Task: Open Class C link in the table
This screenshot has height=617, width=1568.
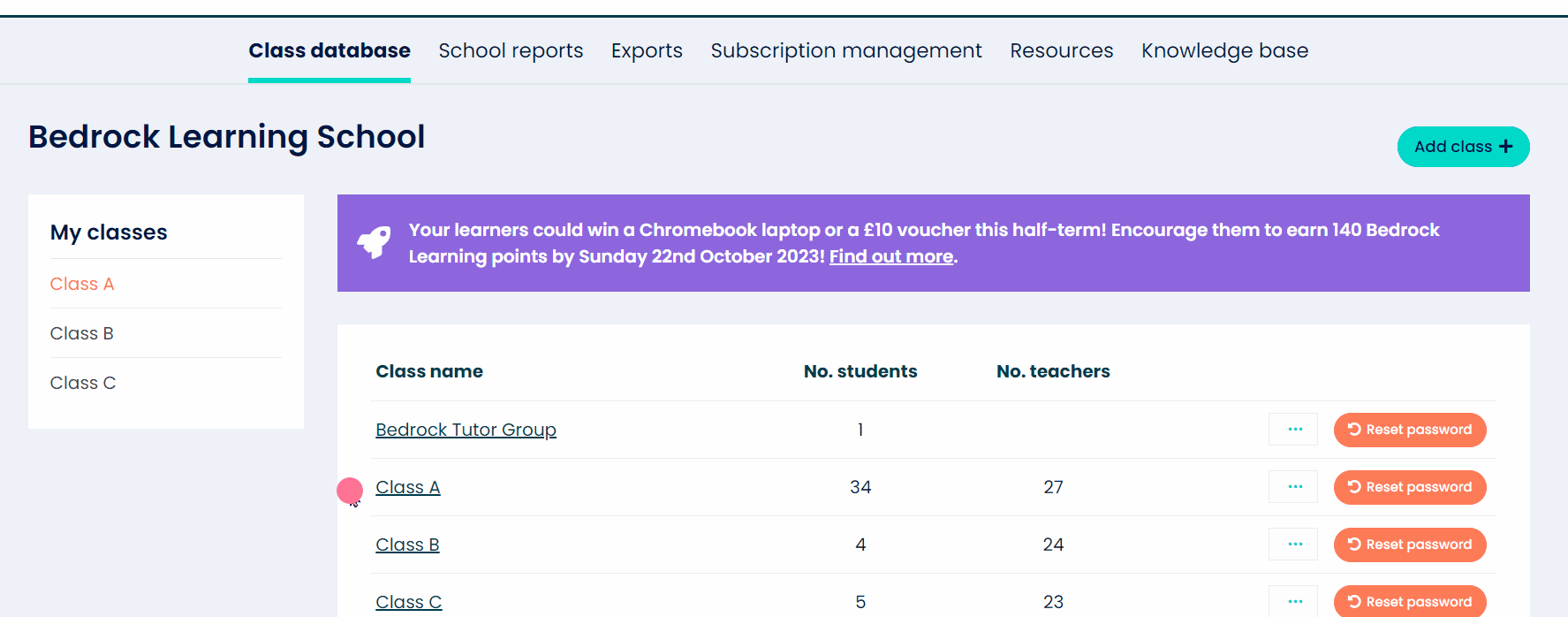Action: tap(408, 602)
